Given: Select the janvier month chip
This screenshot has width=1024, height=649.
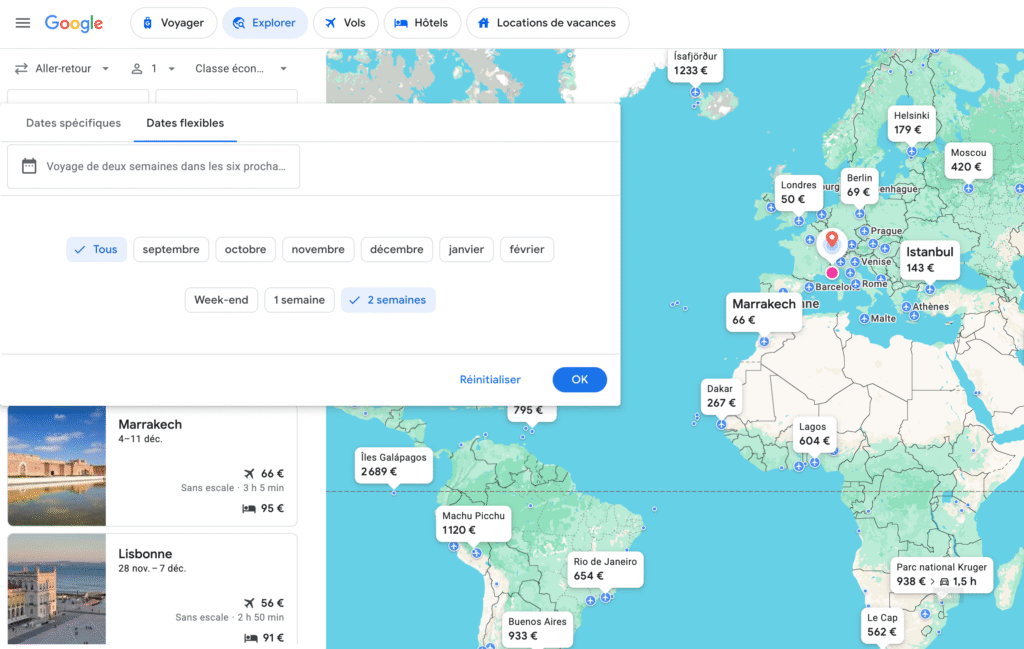Looking at the screenshot, I should point(466,249).
